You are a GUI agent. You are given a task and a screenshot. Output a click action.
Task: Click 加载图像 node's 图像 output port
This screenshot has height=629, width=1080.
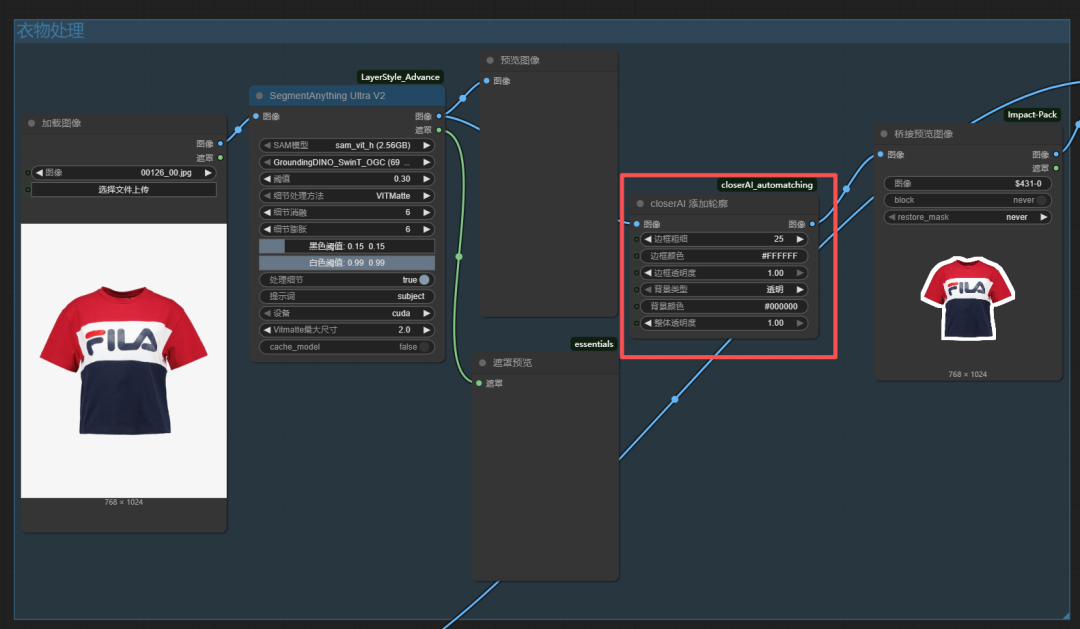click(220, 144)
